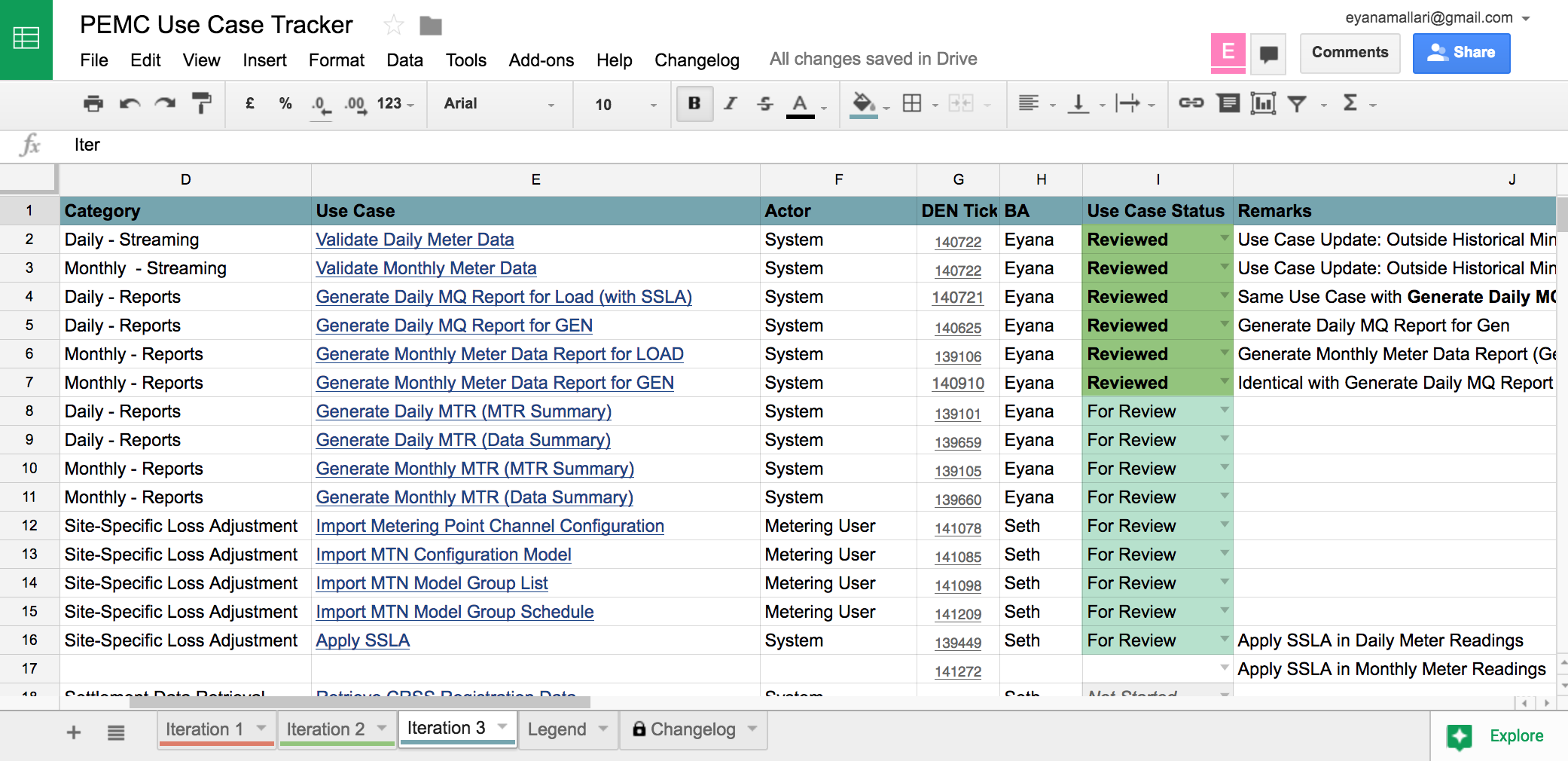Insert a comment from toolbar
Image resolution: width=1568 pixels, height=761 pixels.
[x=1228, y=103]
